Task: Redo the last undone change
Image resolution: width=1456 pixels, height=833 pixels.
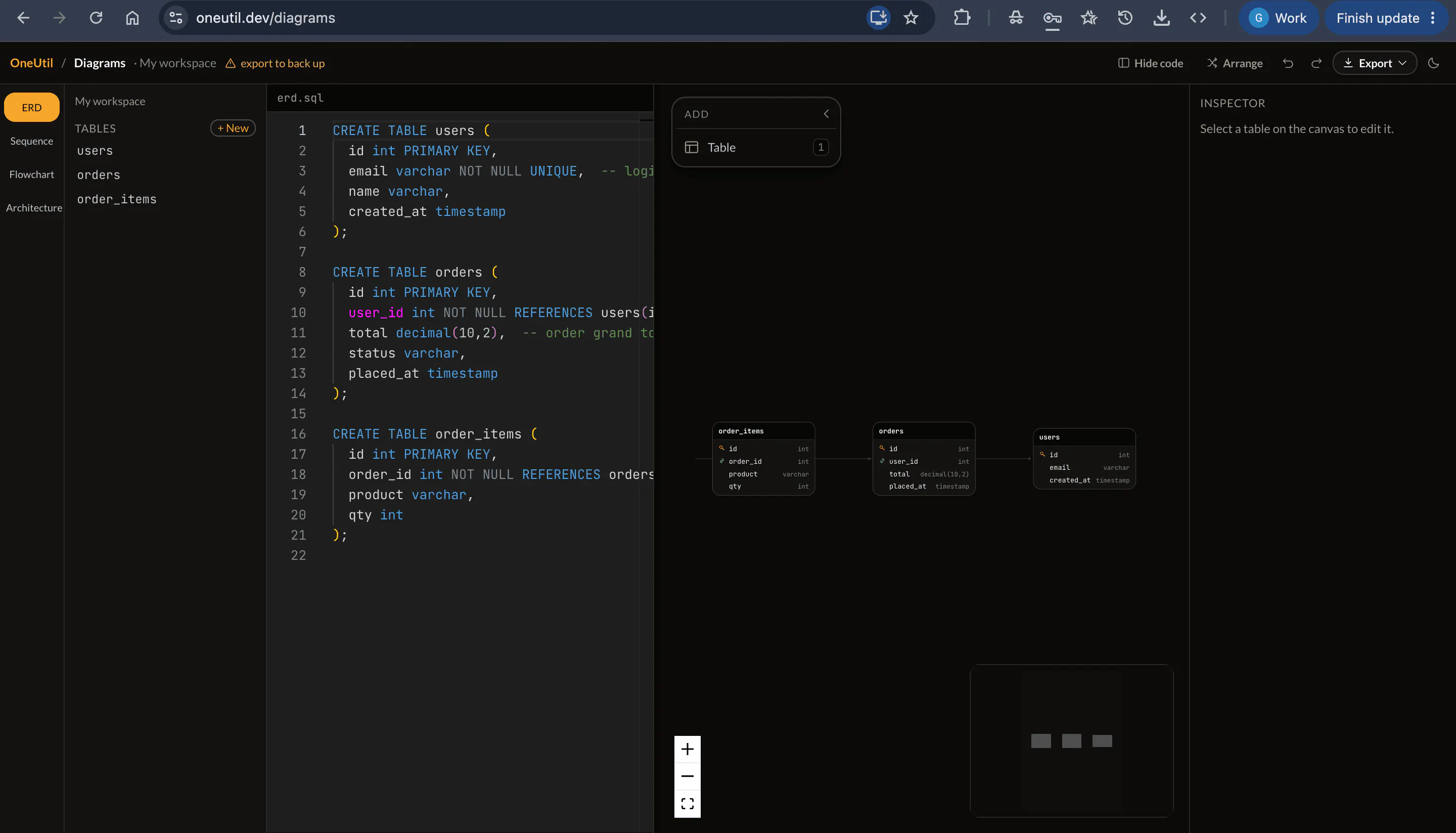Action: click(x=1316, y=63)
